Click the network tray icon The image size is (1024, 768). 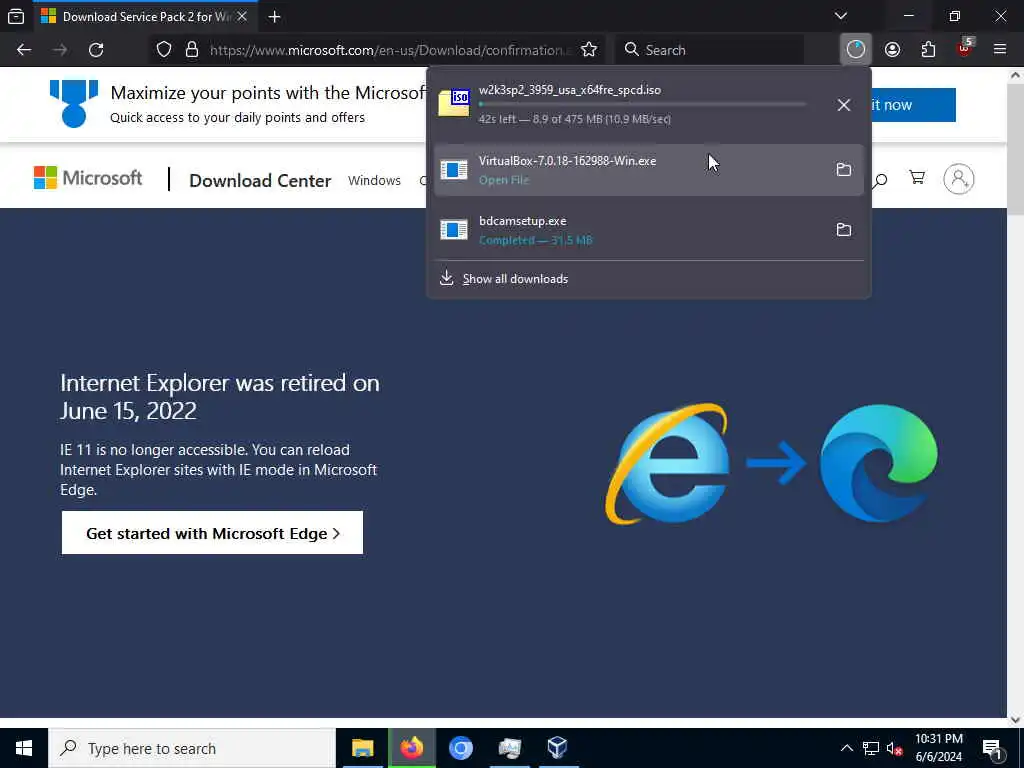click(871, 748)
